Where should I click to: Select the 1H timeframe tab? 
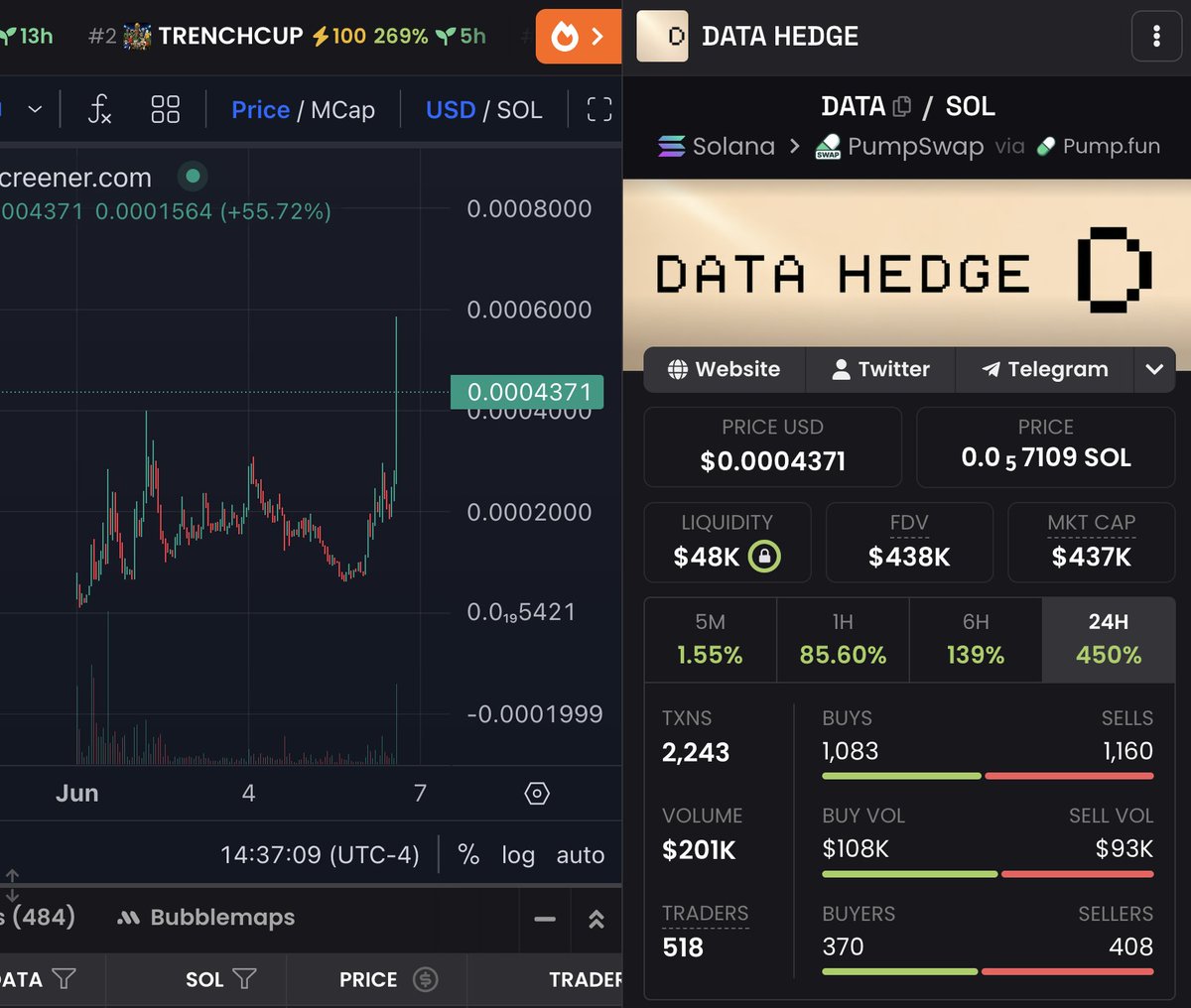843,640
